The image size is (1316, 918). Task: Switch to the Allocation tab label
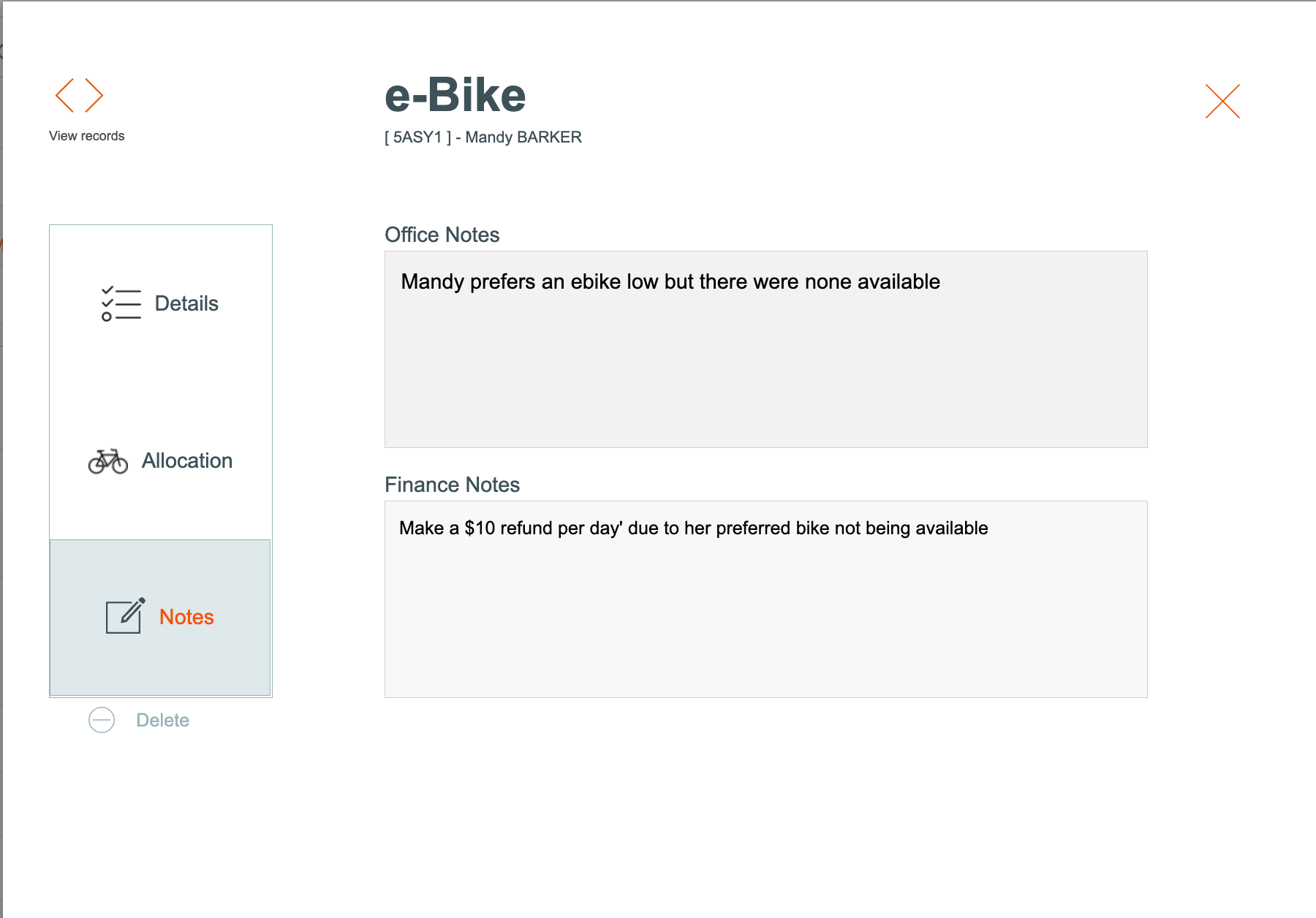(x=187, y=460)
